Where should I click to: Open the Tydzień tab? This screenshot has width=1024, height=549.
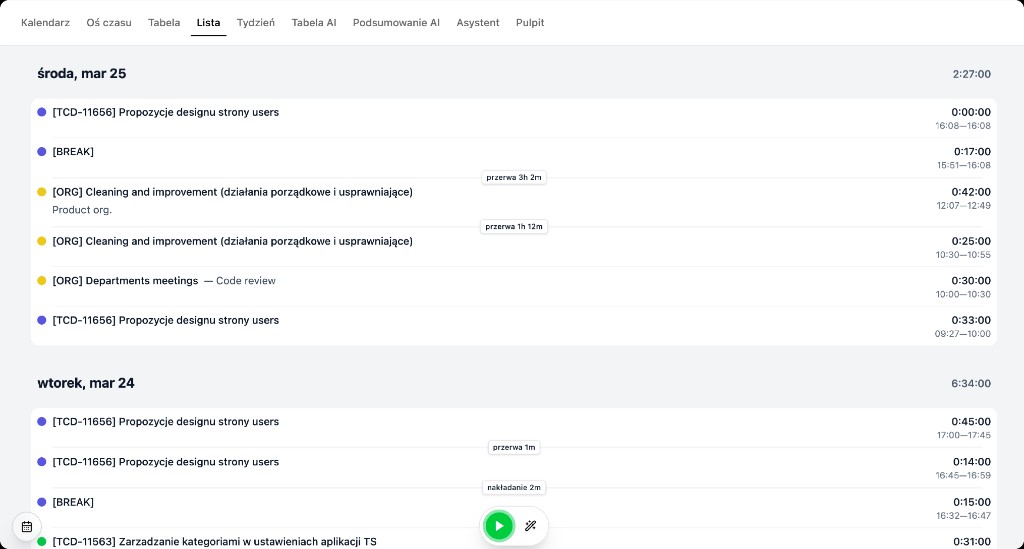coord(255,22)
